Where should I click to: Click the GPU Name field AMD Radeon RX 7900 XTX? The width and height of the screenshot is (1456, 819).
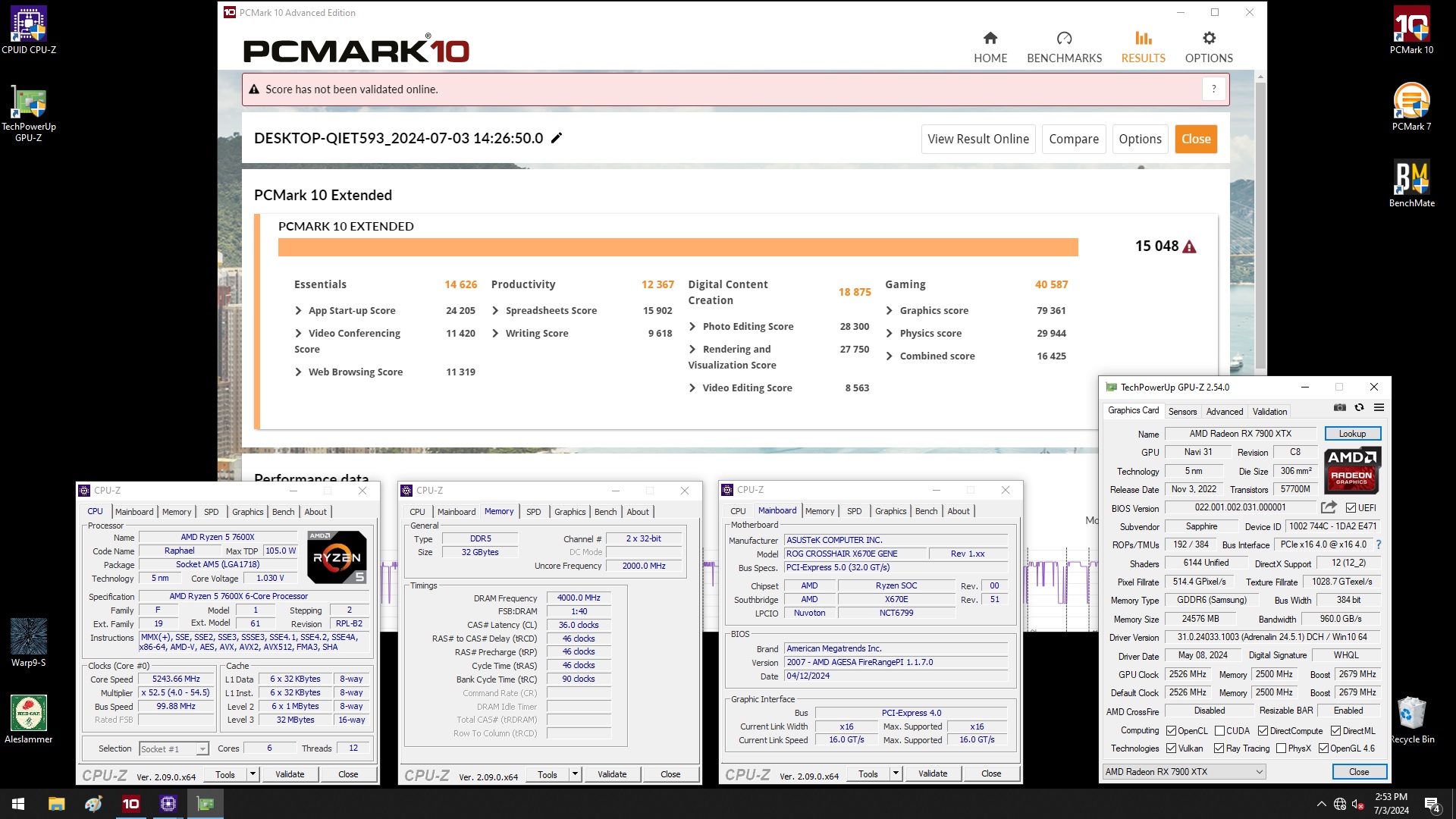(x=1240, y=434)
